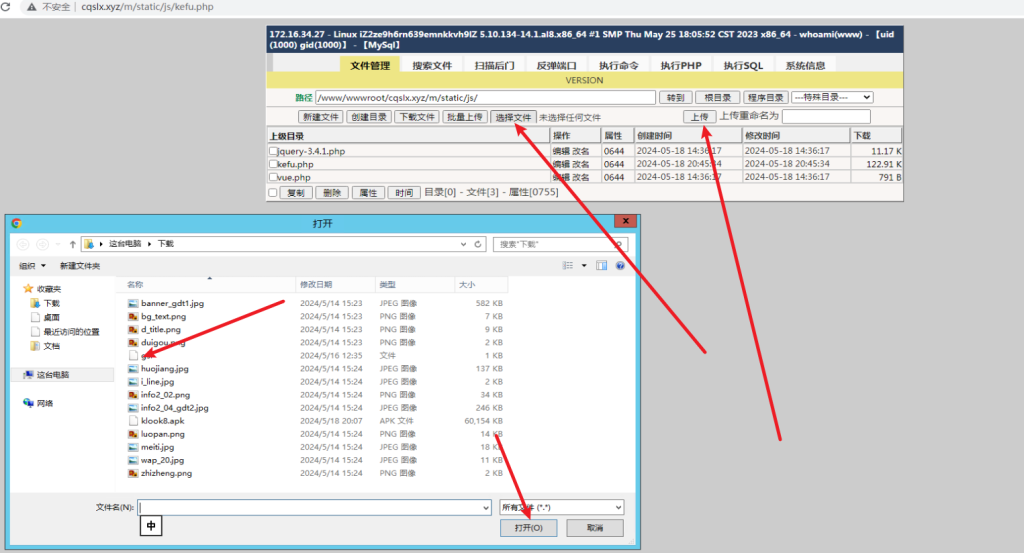Screen dimensions: 1024x553
Task: Select 网络 in the navigation pane
Action: click(45, 403)
